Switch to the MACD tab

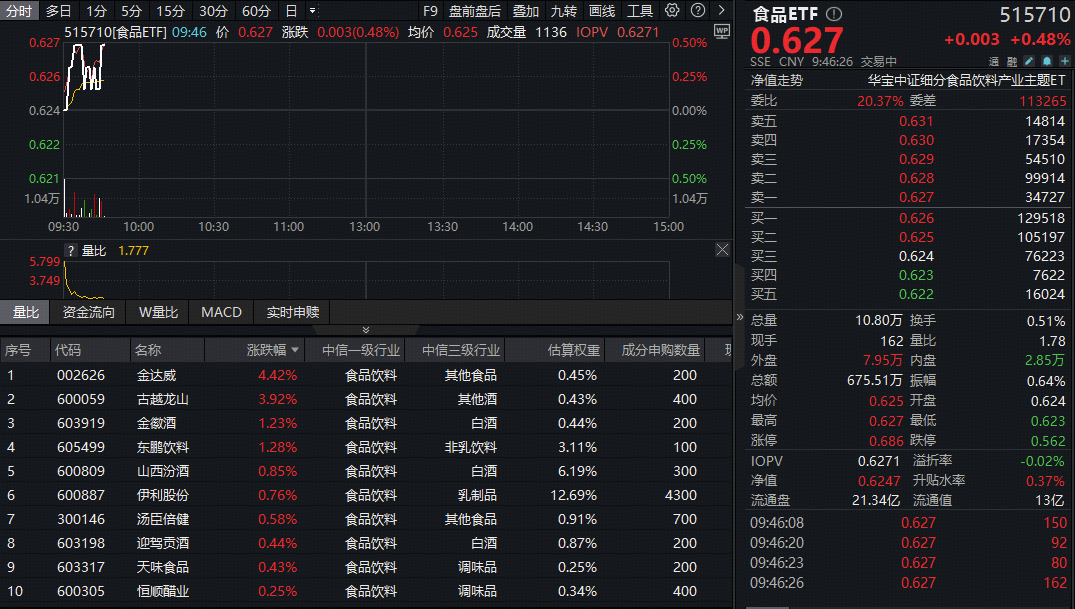[x=220, y=312]
